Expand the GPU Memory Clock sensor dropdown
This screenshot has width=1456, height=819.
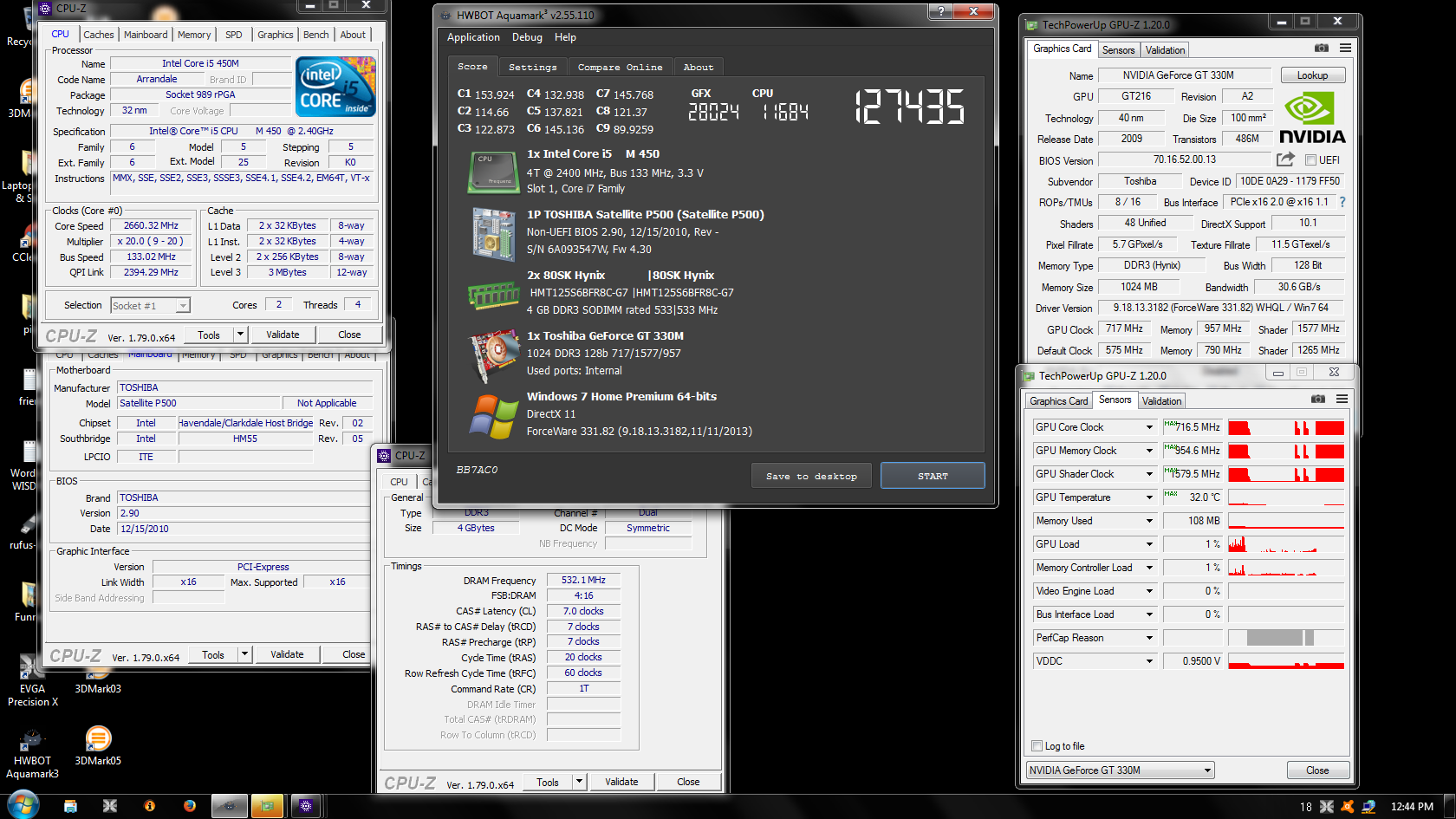pos(1149,451)
